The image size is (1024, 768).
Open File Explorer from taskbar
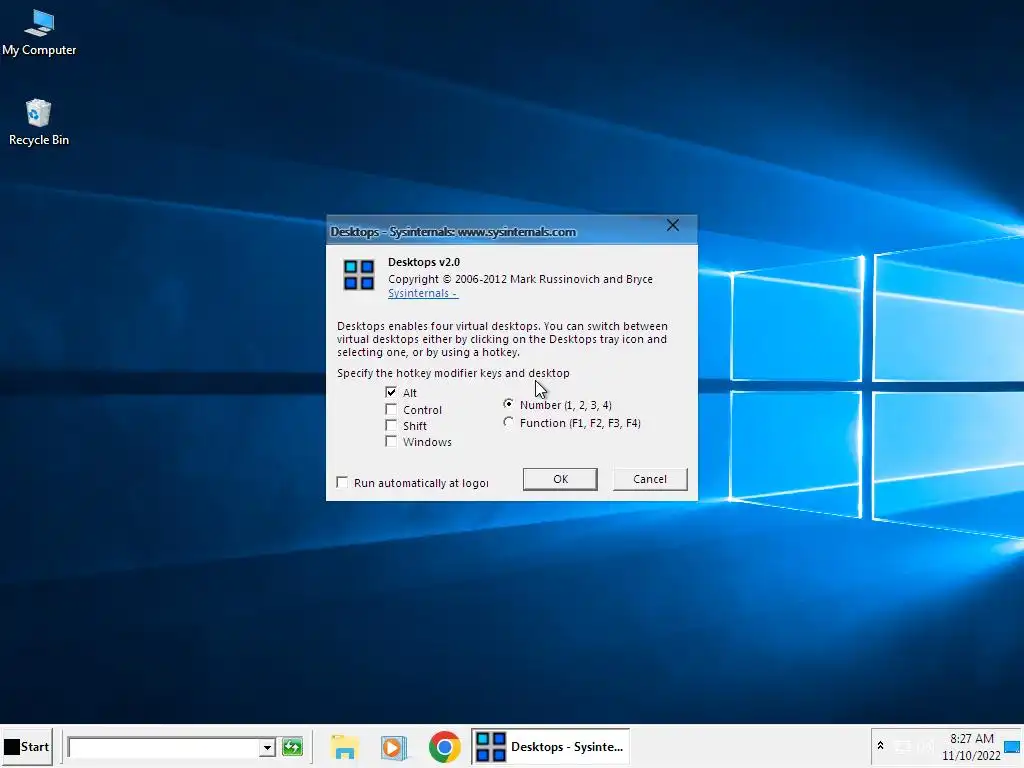click(344, 747)
